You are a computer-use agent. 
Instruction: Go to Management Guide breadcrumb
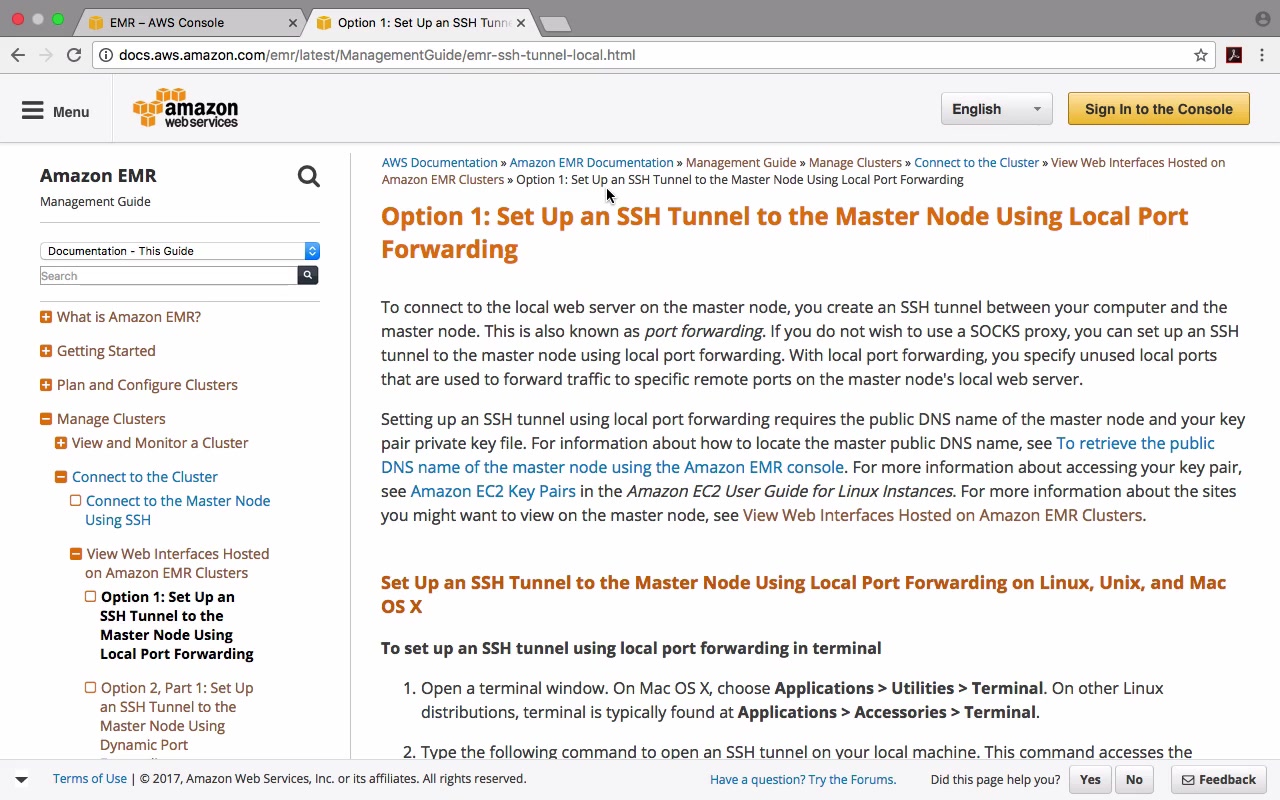coord(741,162)
